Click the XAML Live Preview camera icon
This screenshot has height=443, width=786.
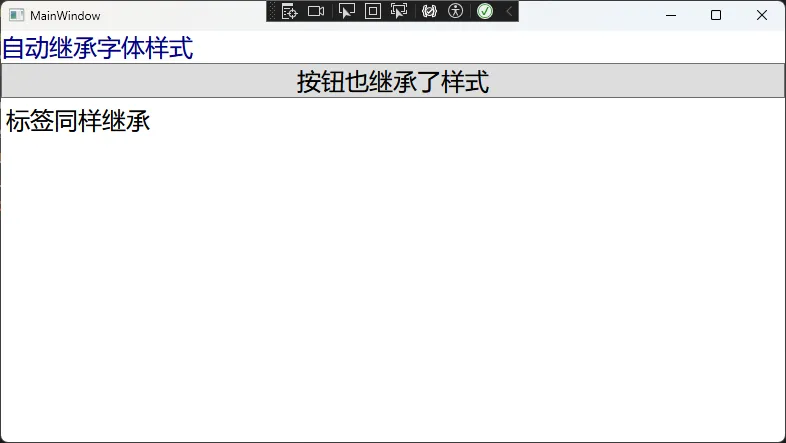316,11
